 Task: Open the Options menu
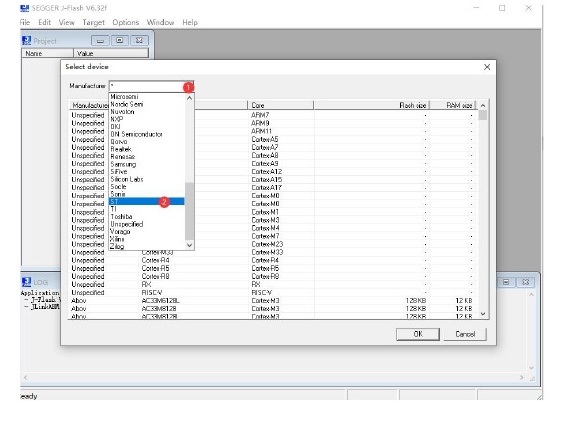126,22
